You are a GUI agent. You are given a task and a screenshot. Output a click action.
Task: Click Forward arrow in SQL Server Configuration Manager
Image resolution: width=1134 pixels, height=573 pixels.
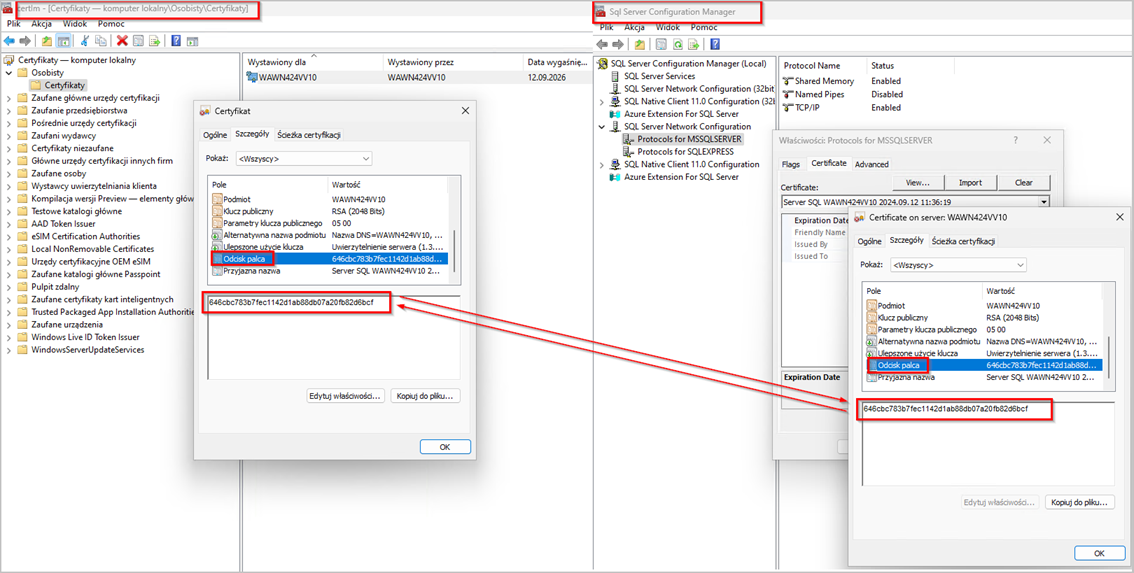click(618, 44)
